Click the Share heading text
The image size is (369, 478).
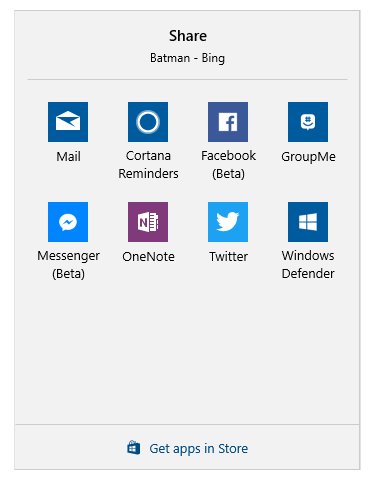[x=188, y=36]
